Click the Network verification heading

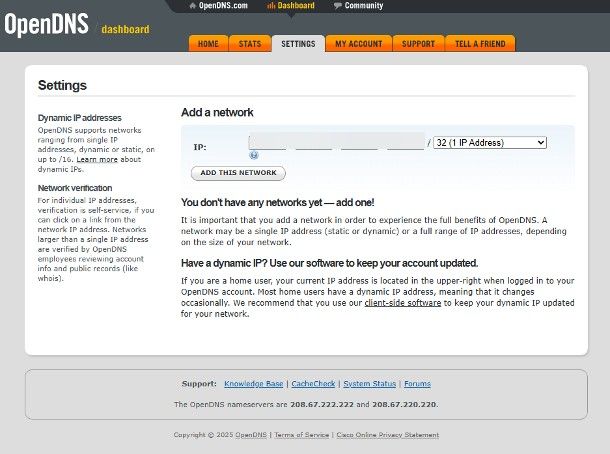[75, 188]
